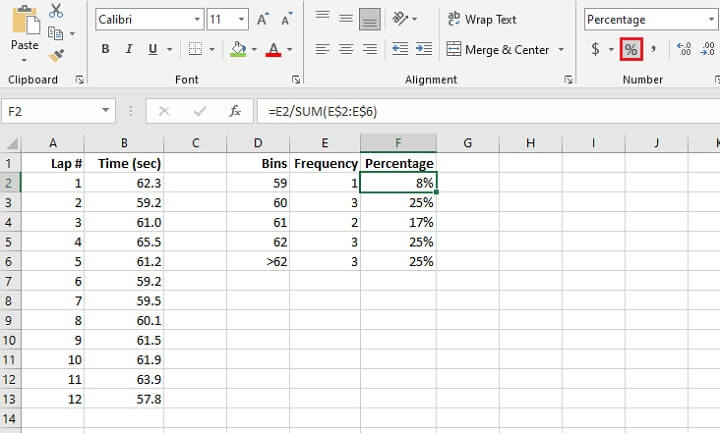
Task: Click the Time (sec) header cell
Action: (x=124, y=163)
